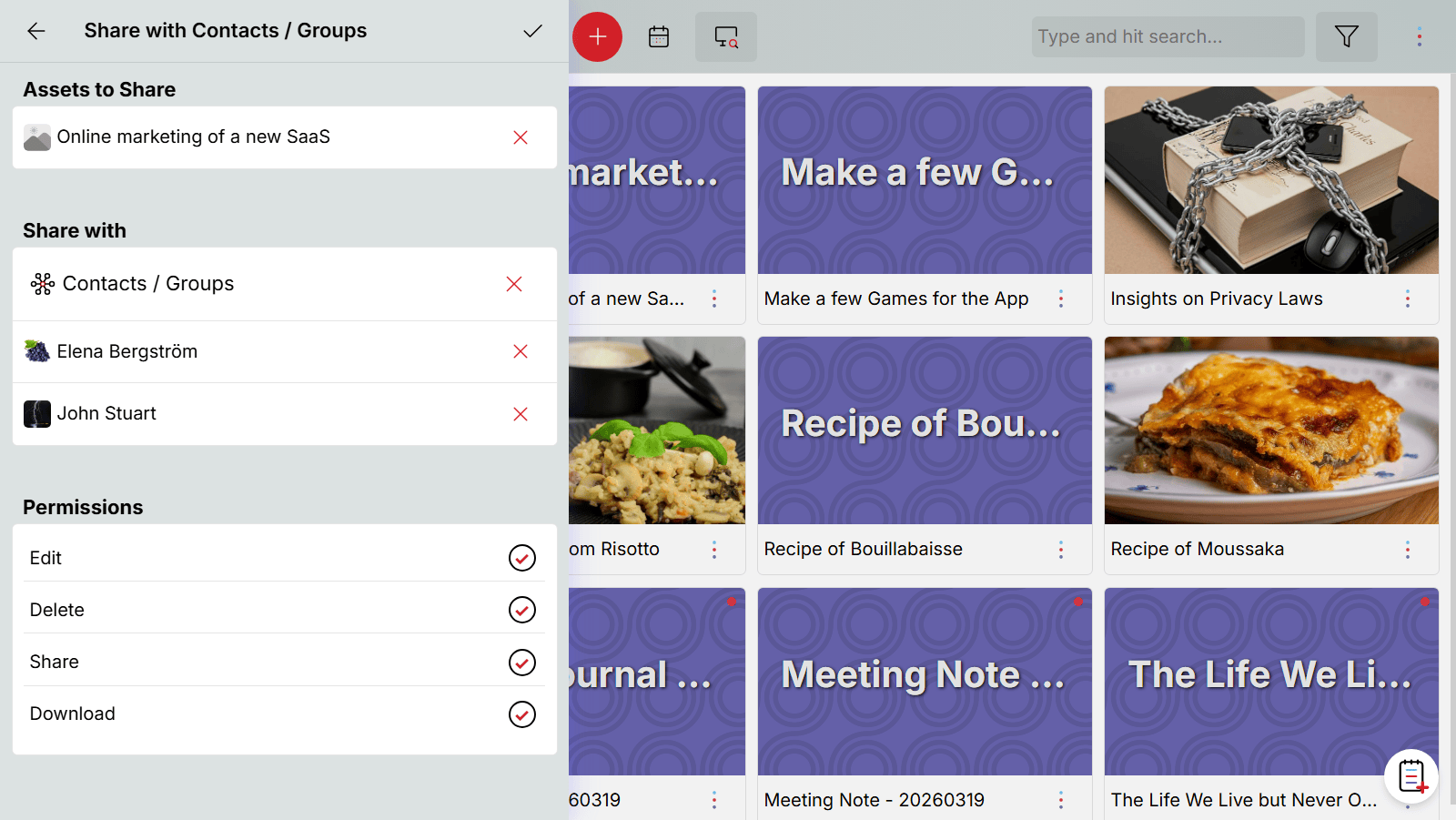This screenshot has width=1456, height=820.
Task: Open the options menu for Recipe of Moussaka
Action: point(1407,550)
